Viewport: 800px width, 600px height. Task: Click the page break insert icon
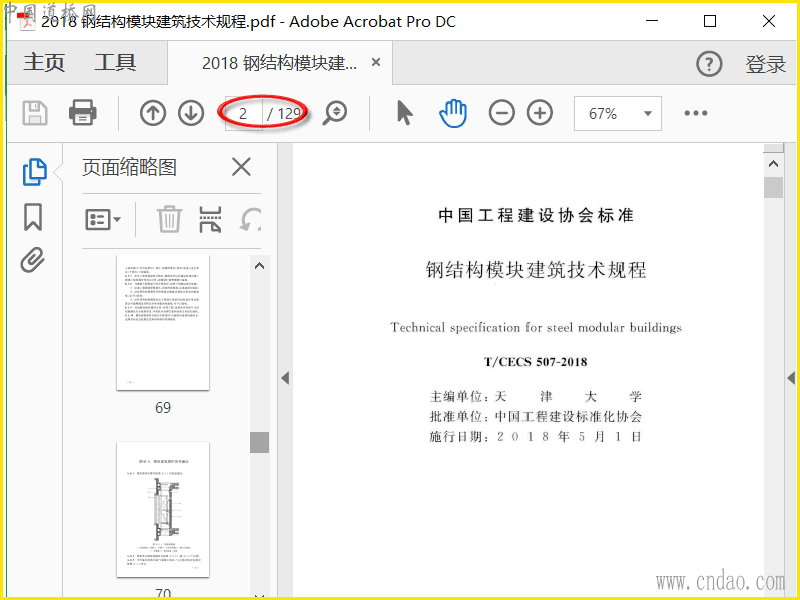click(x=210, y=219)
